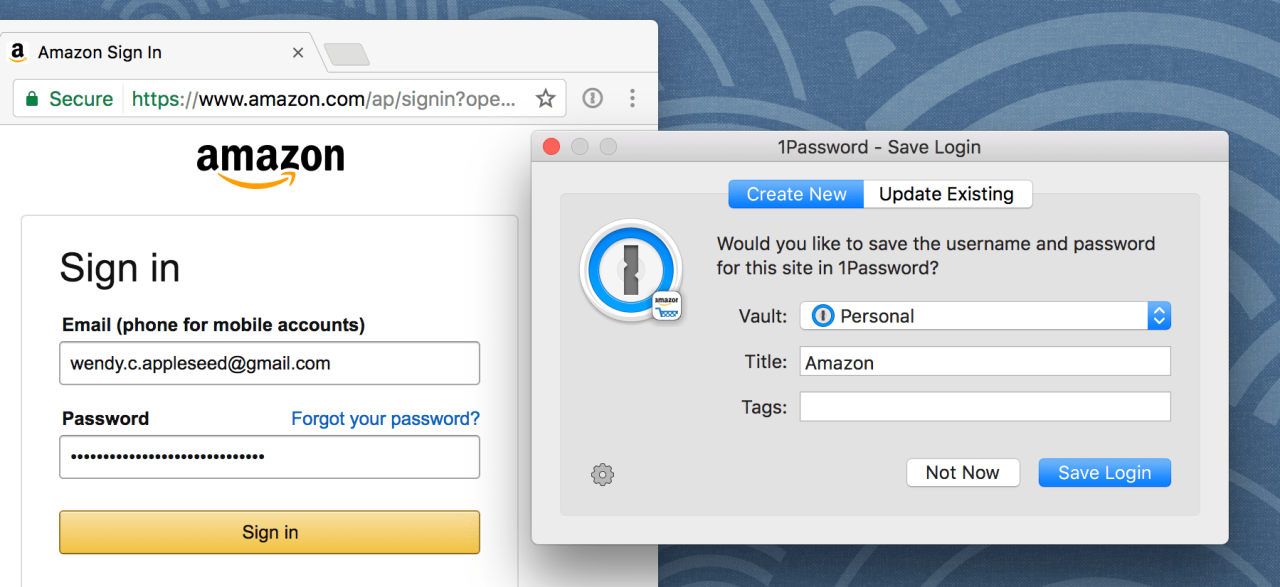
Task: Click the 1Password lock icon
Action: coord(630,268)
